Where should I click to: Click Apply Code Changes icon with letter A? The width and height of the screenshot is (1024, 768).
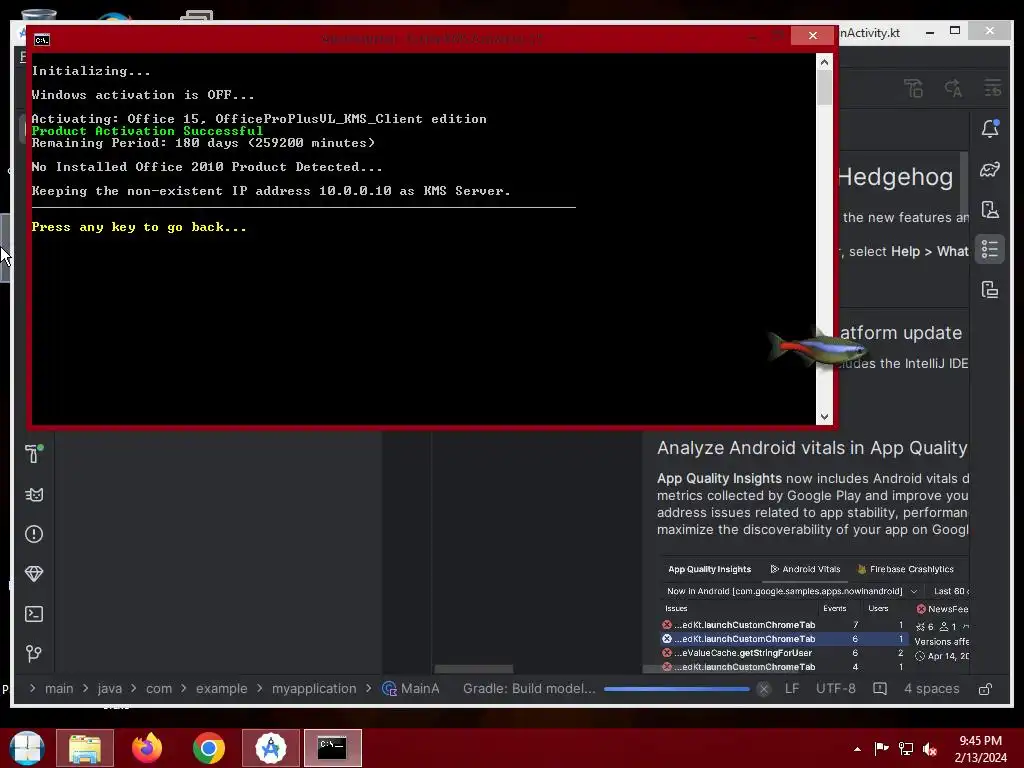pyautogui.click(x=953, y=88)
